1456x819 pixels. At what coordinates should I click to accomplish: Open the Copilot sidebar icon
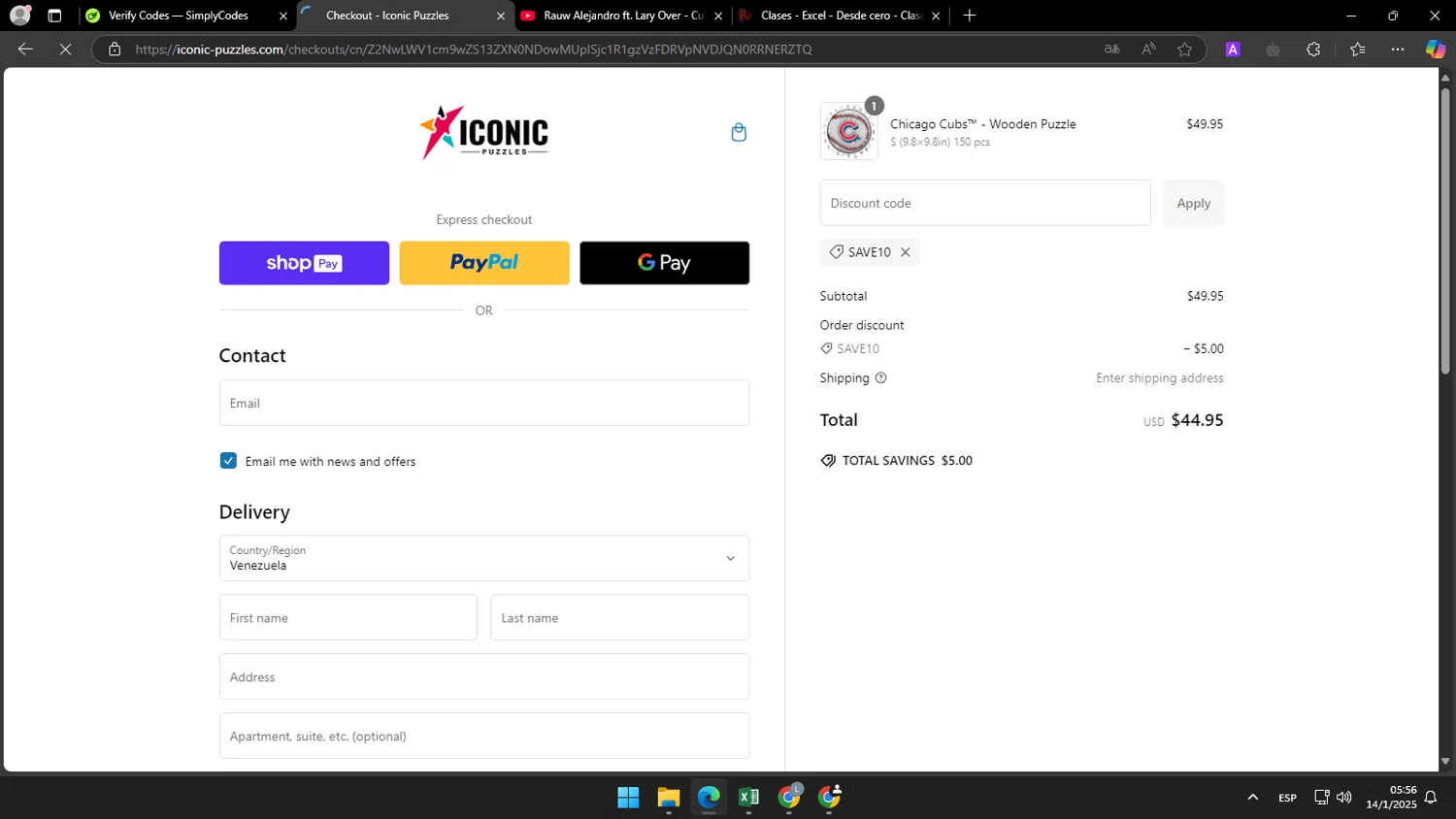coord(1435,49)
